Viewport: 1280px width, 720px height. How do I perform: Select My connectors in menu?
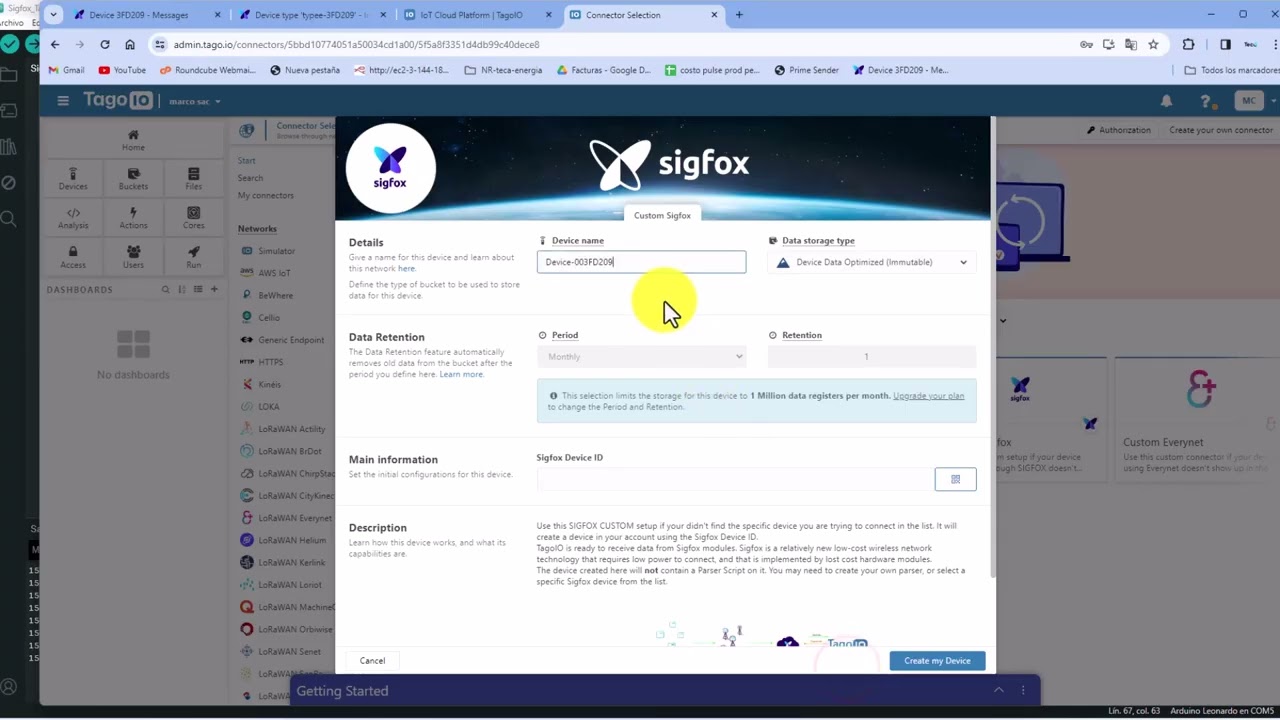pyautogui.click(x=266, y=195)
